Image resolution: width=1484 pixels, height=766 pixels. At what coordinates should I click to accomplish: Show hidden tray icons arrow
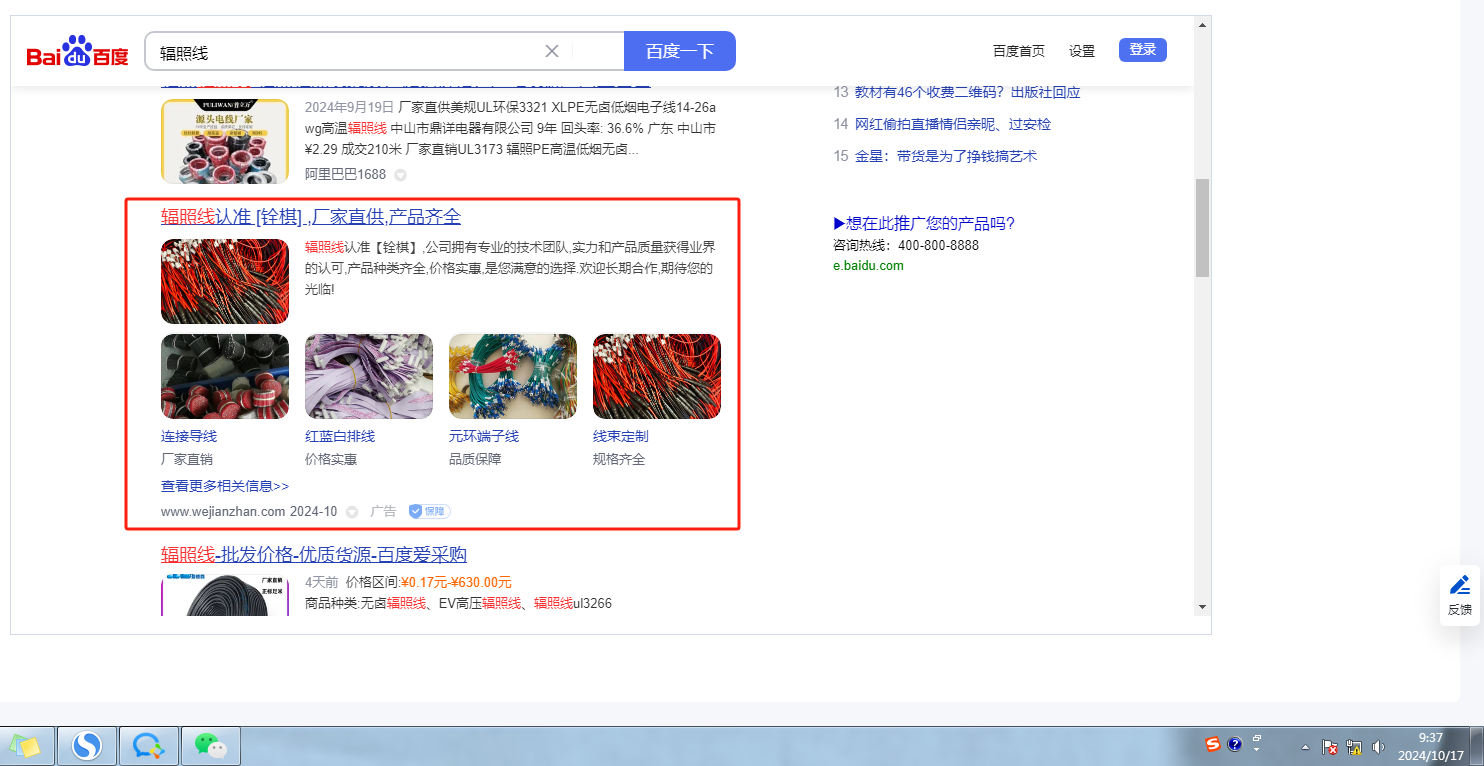click(1304, 747)
